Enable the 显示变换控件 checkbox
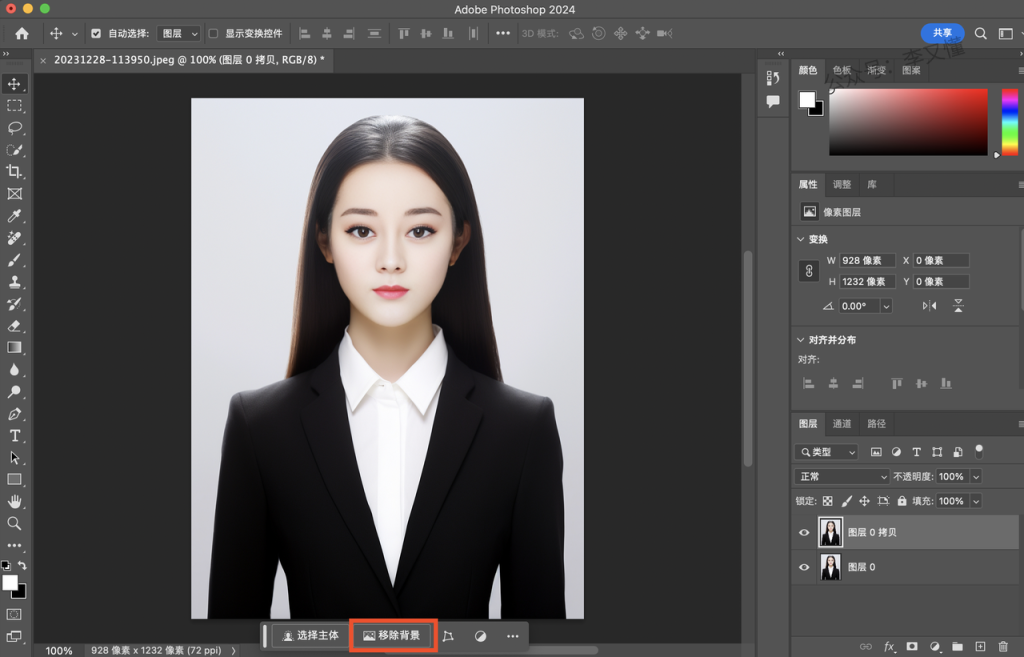This screenshot has width=1024, height=657. 213,33
